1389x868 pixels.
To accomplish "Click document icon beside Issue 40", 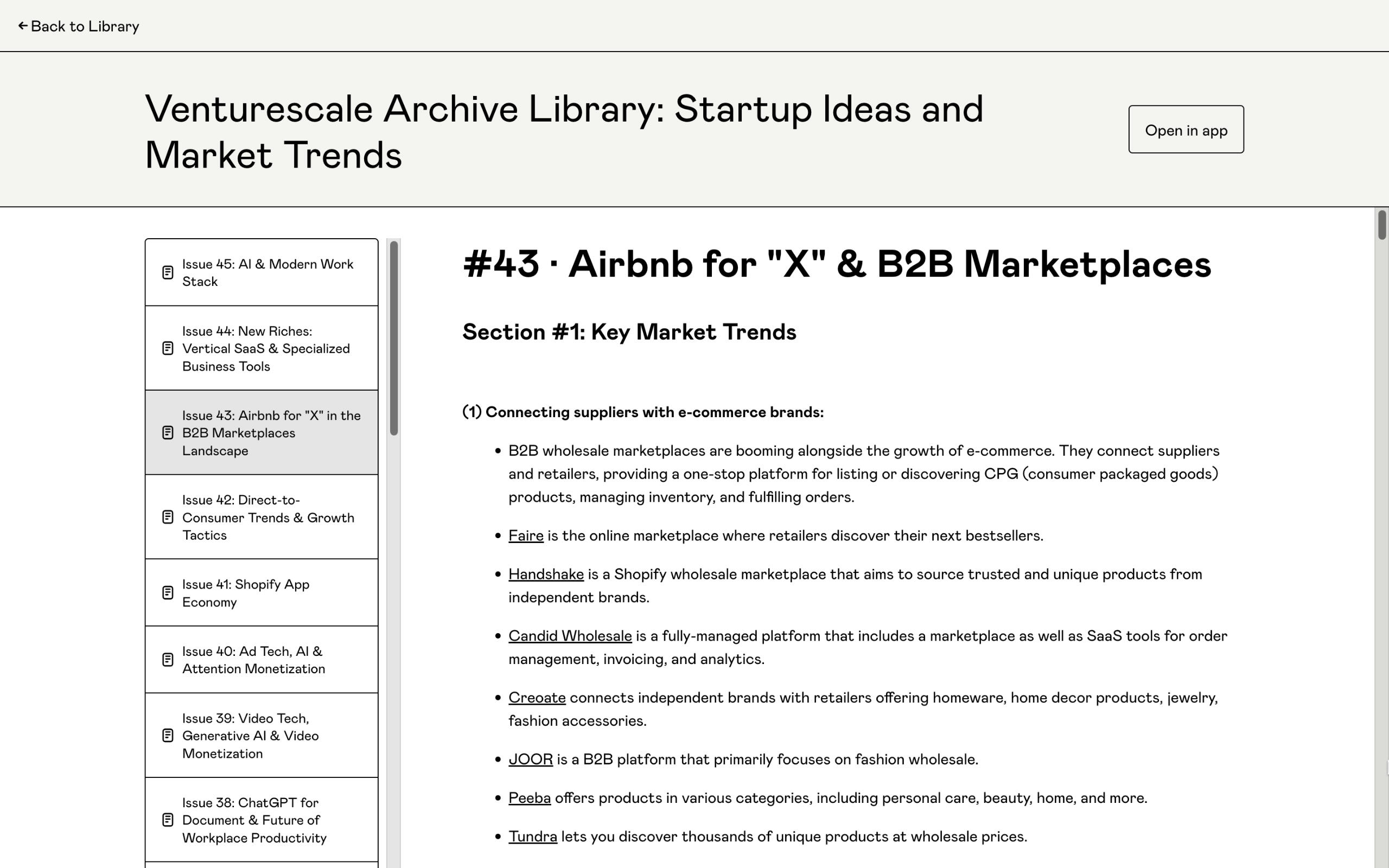I will 168,660.
